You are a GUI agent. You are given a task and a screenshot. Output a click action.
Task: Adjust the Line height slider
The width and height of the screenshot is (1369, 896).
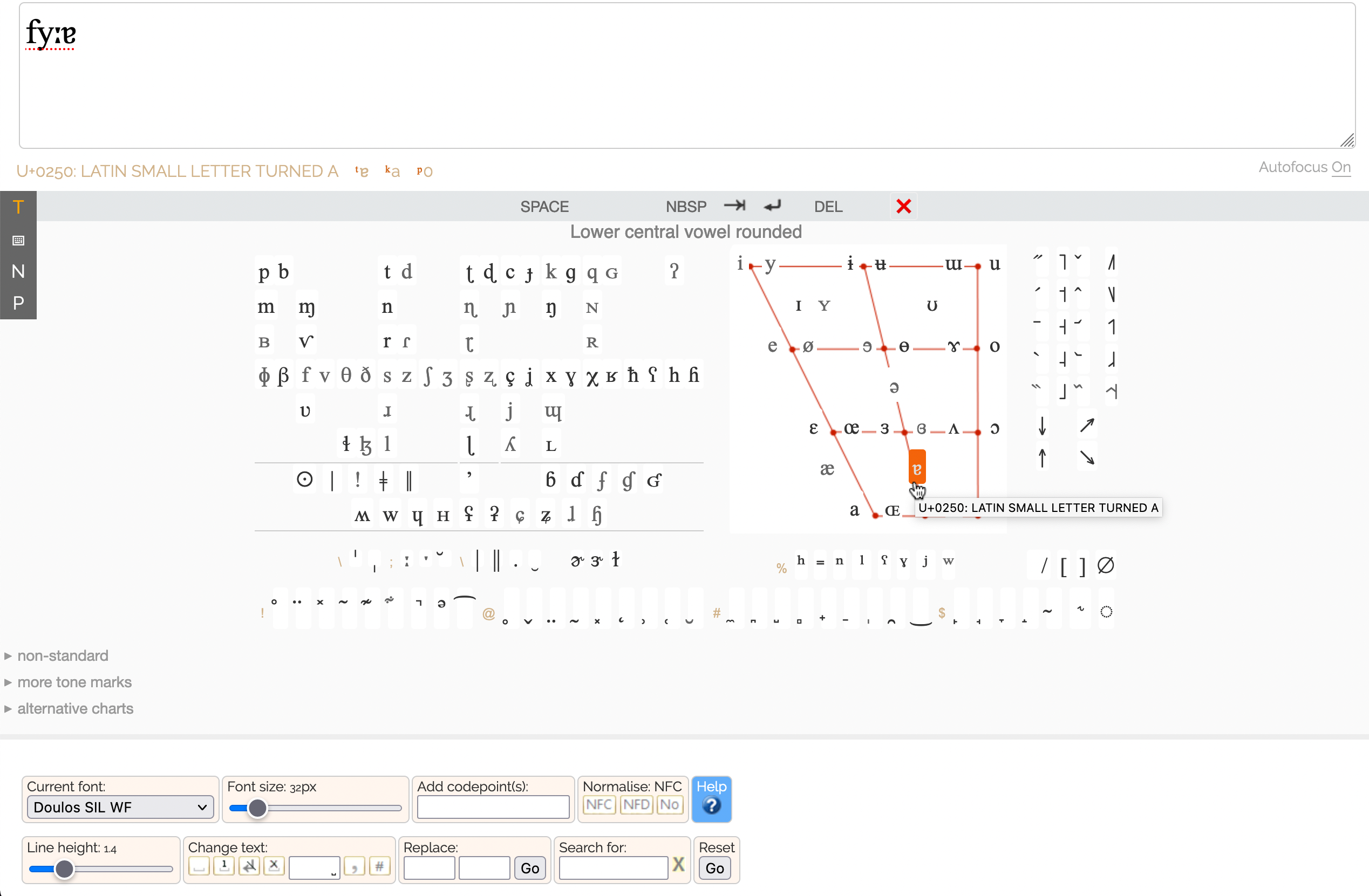[101, 869]
